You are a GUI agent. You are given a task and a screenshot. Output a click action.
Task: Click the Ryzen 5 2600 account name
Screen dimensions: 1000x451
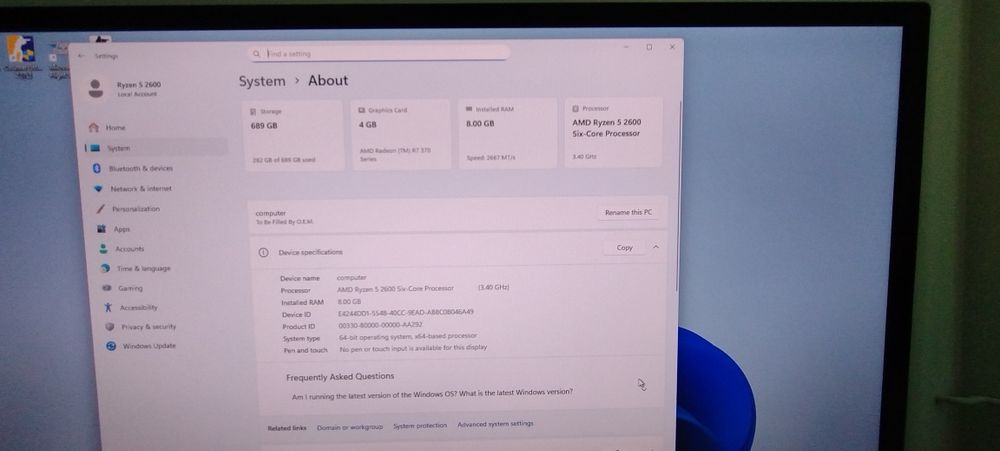click(138, 84)
